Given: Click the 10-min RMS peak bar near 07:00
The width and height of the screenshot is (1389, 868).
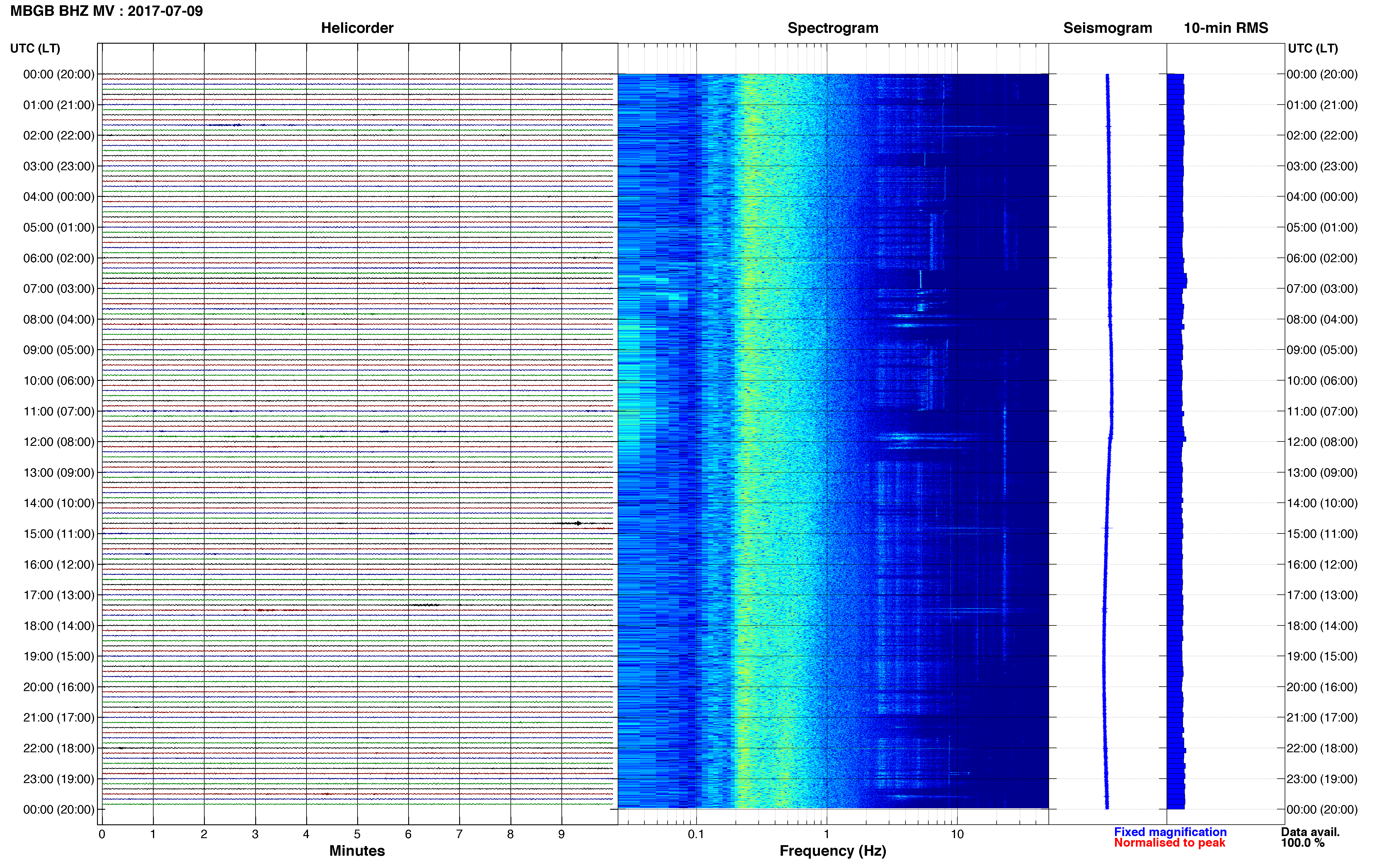Looking at the screenshot, I should pos(1177,281).
